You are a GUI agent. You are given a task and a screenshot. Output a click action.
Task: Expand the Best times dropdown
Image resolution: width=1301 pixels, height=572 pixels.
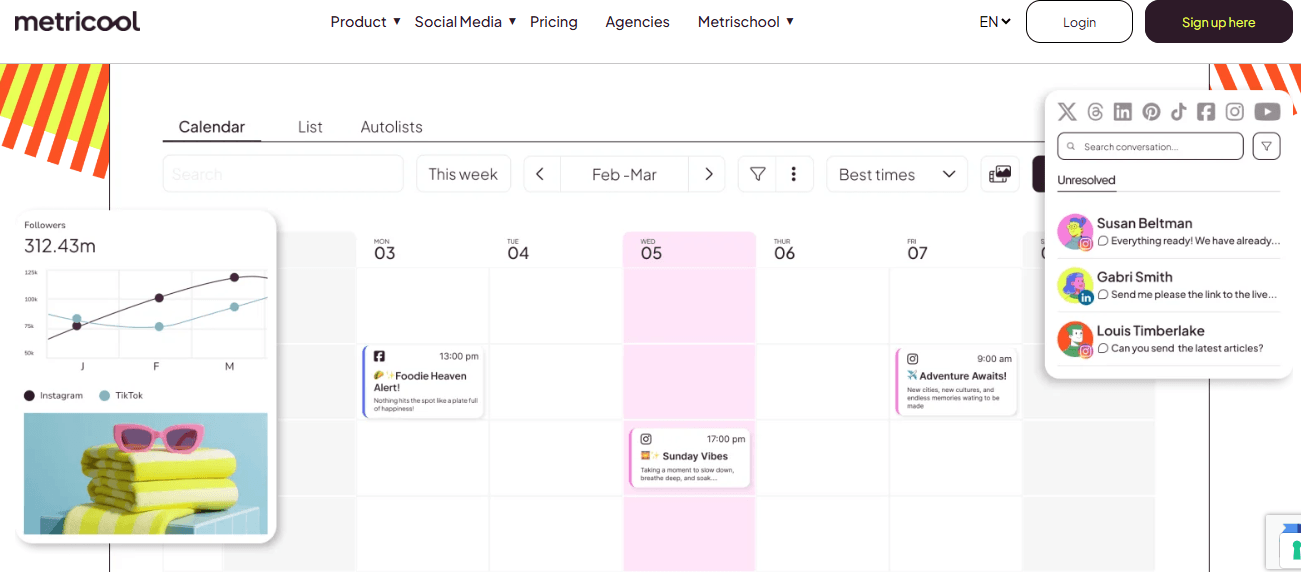point(897,174)
